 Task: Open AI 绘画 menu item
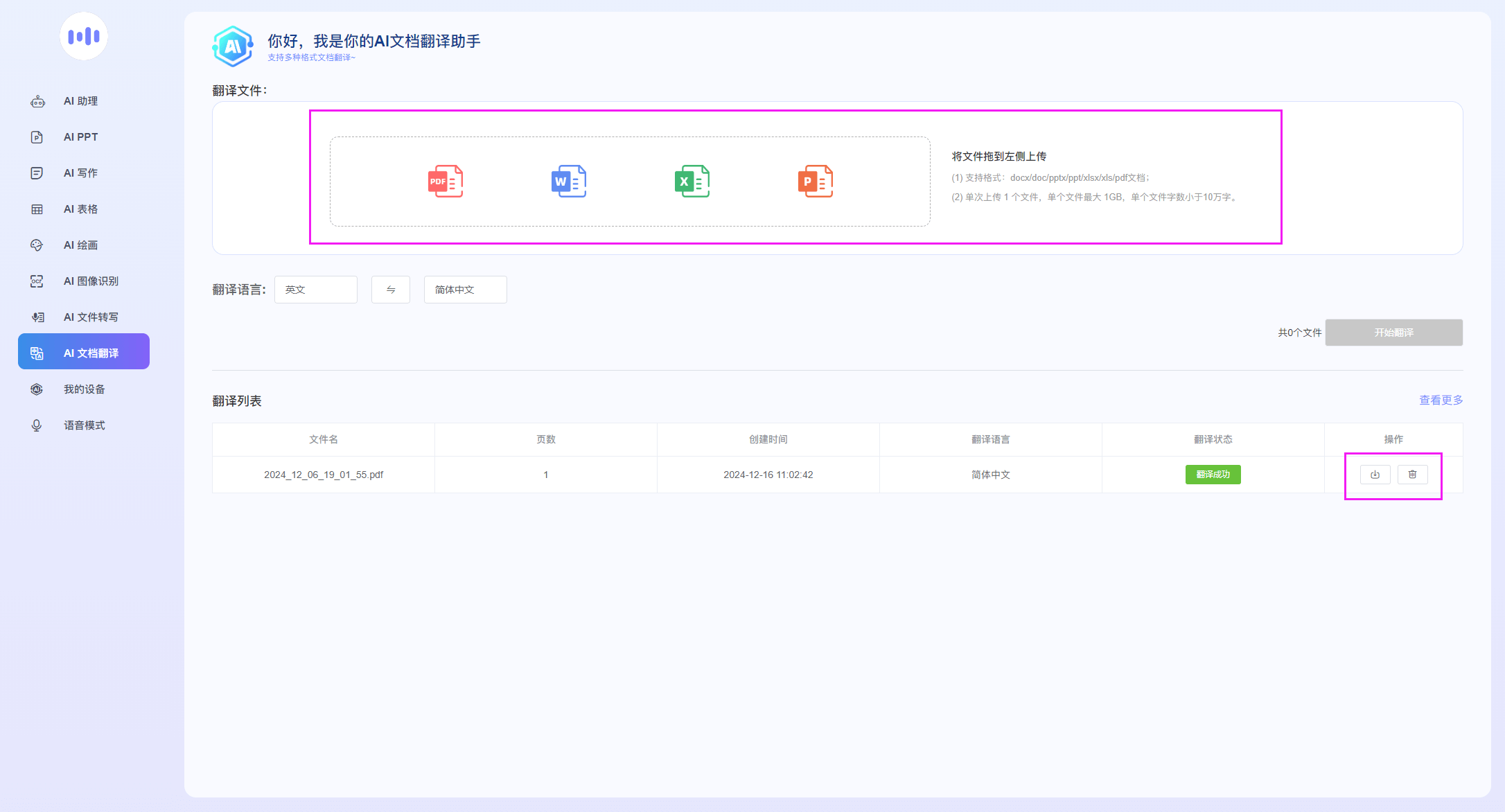[80, 245]
